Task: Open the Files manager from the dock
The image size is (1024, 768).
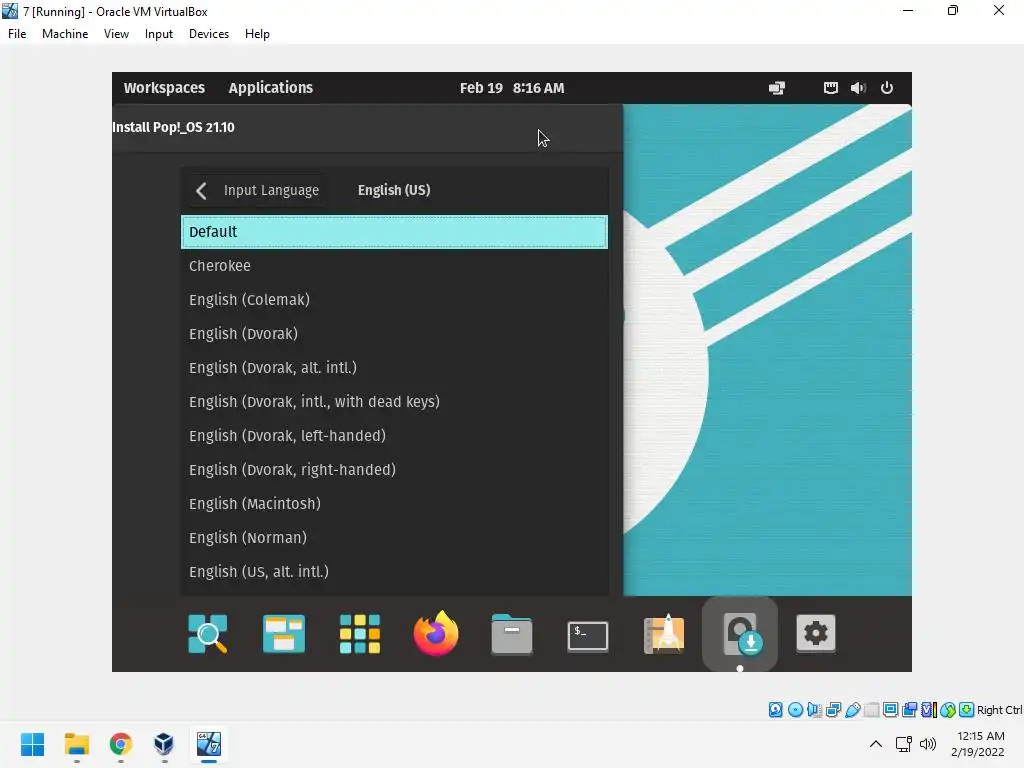Action: point(512,633)
